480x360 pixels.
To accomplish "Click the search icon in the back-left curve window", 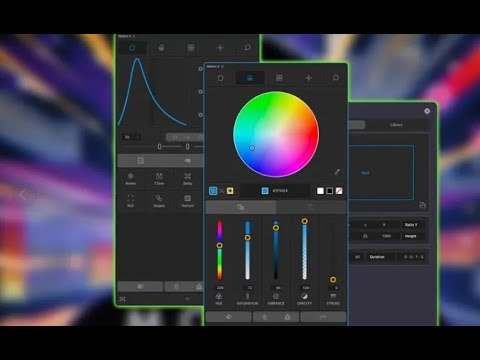I will point(247,48).
